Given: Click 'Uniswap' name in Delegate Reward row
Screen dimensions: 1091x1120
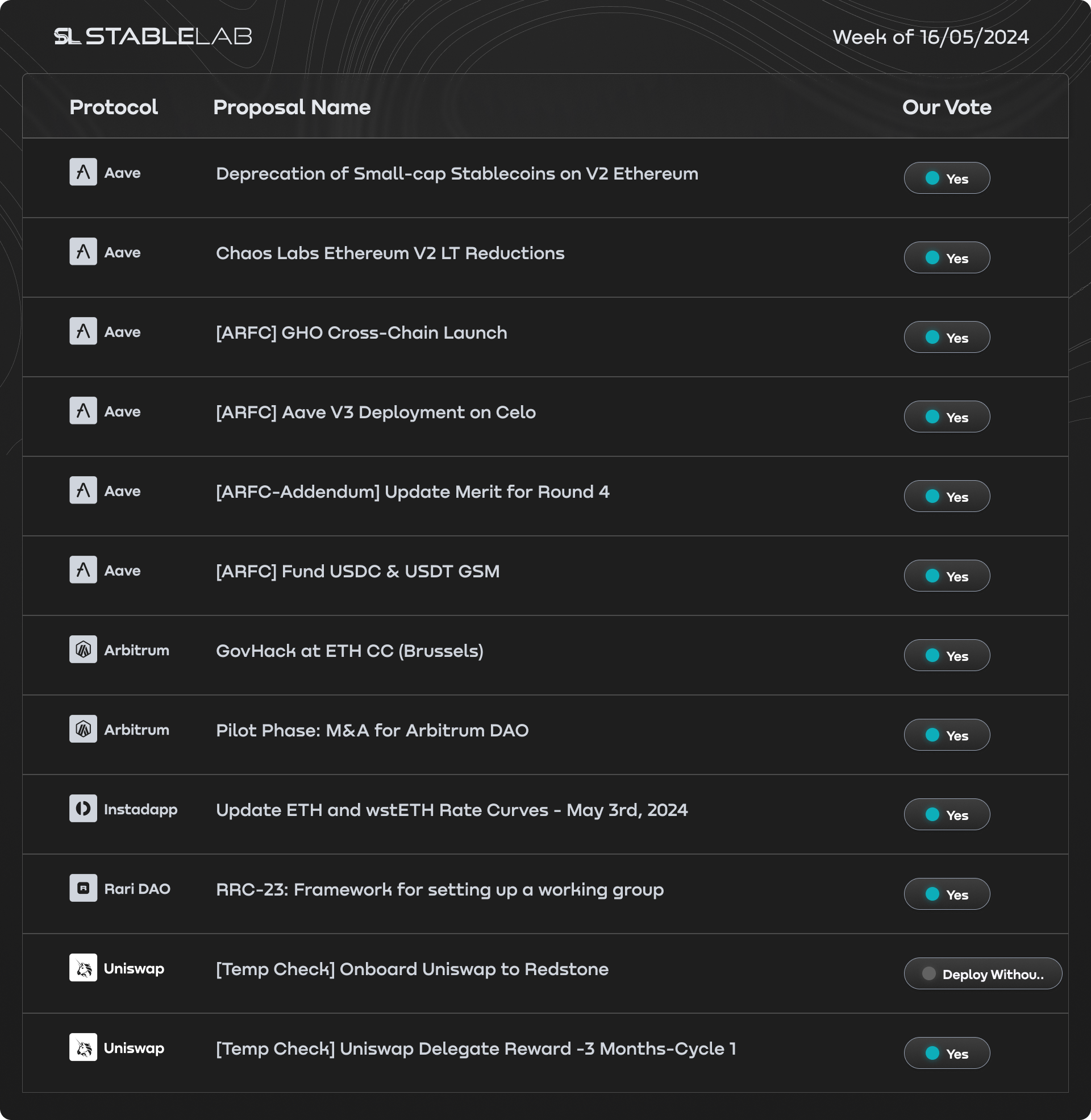Looking at the screenshot, I should point(134,1048).
